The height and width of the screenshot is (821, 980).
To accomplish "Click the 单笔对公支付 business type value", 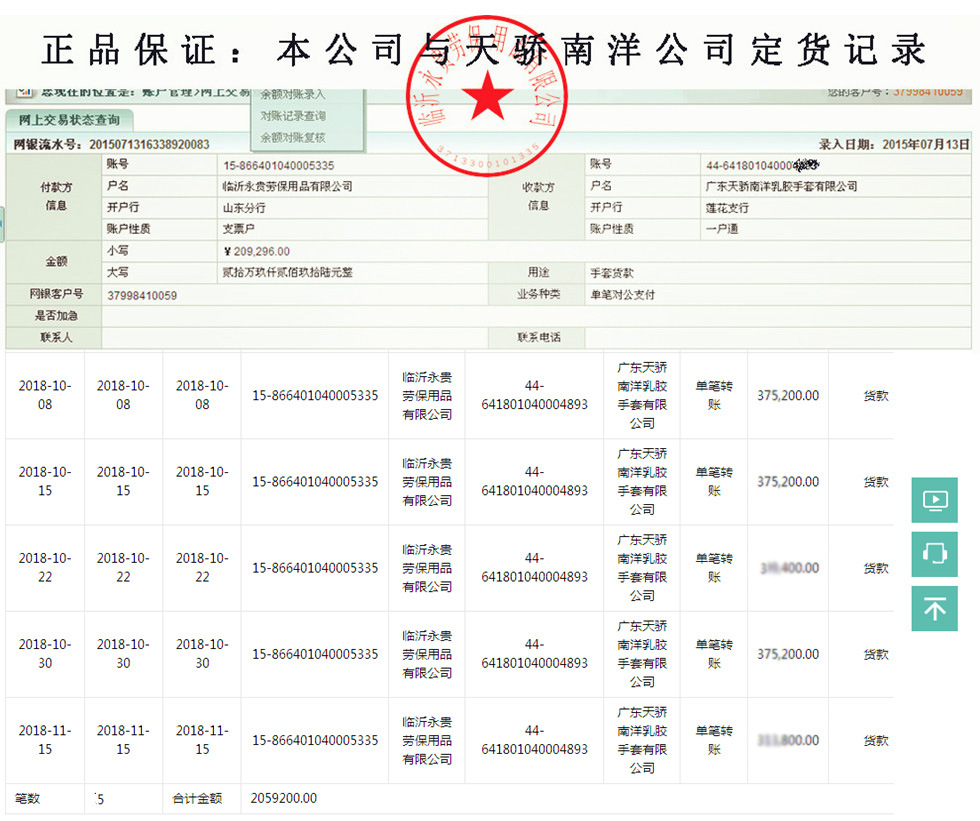I will click(x=622, y=294).
